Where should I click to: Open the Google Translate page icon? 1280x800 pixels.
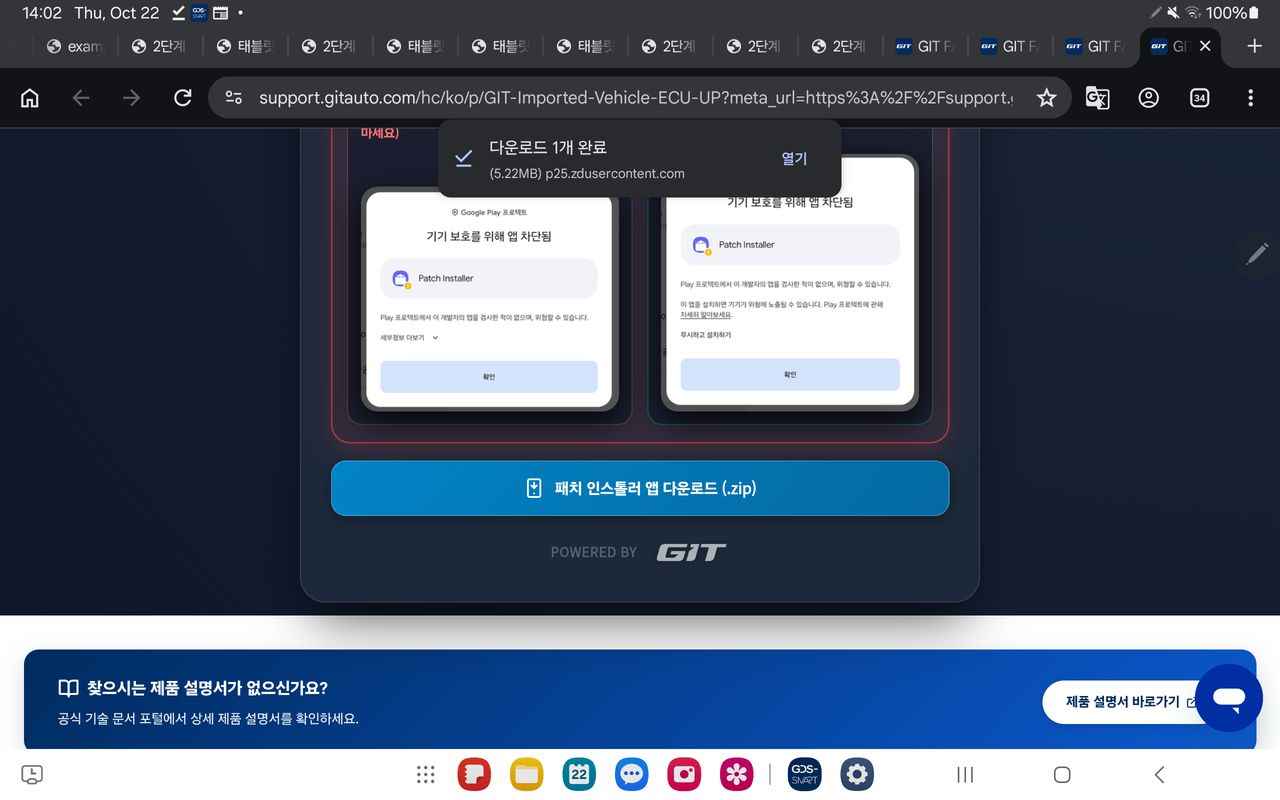(x=1098, y=98)
